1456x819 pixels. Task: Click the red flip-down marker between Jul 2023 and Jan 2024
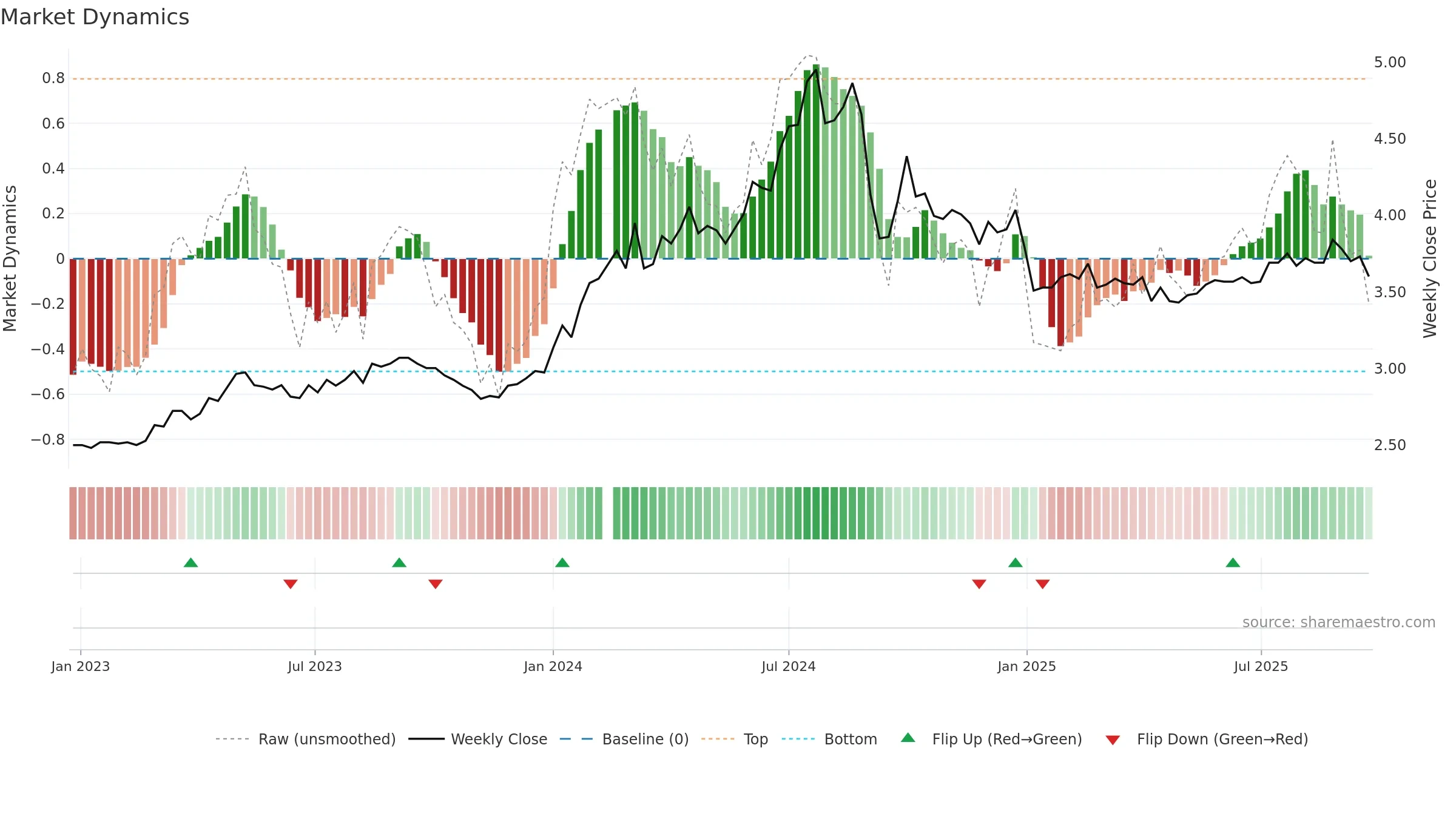pyautogui.click(x=435, y=584)
